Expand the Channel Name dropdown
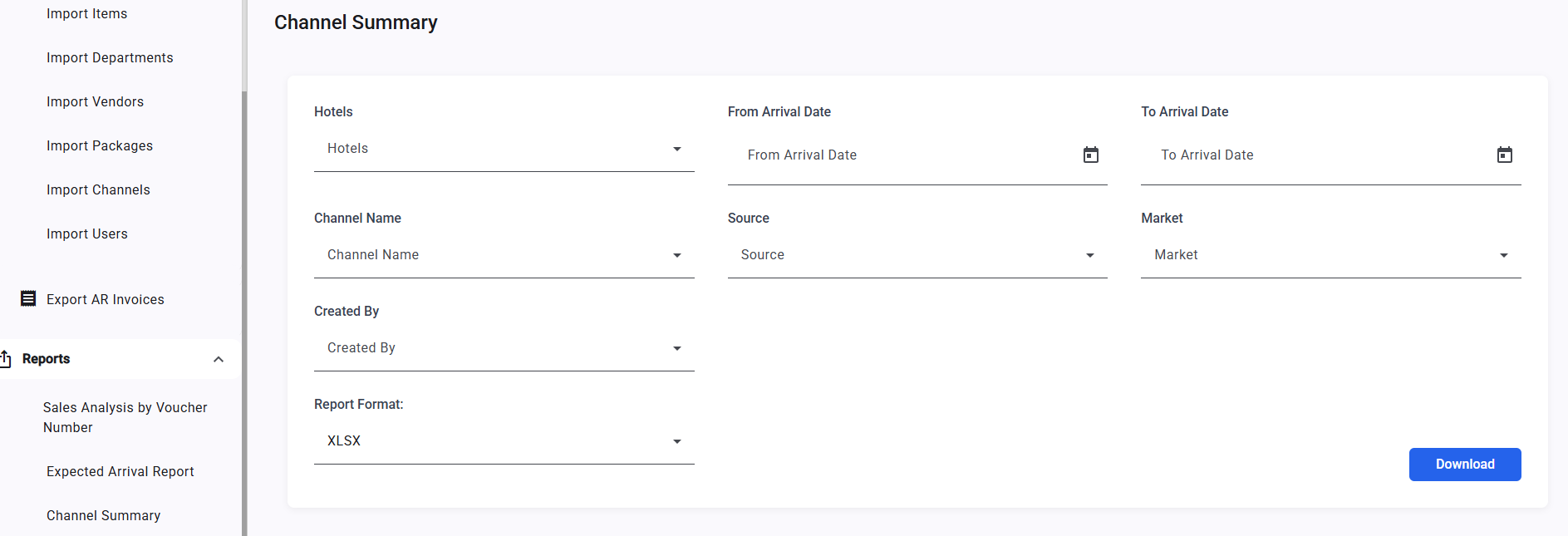 coord(504,255)
